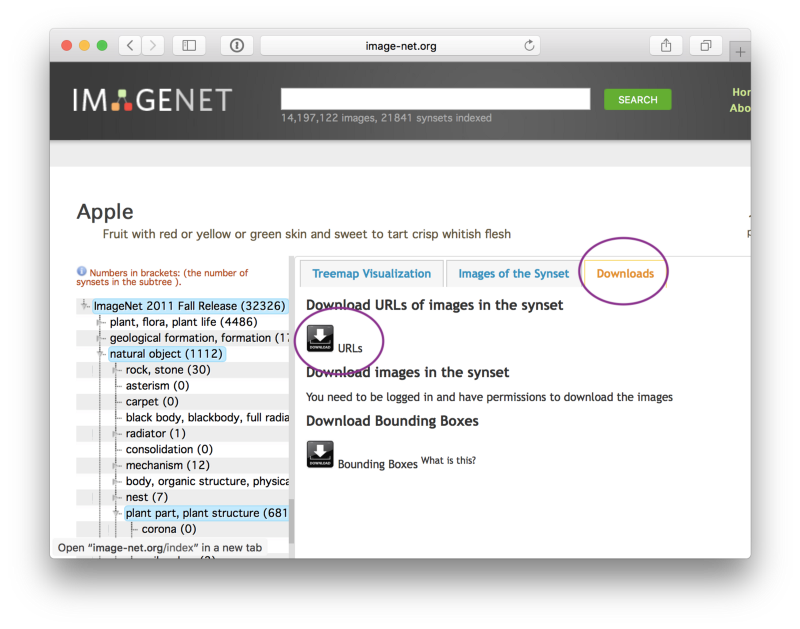Click the ImageNet logo
Screen dimensions: 800x629
click(x=152, y=99)
